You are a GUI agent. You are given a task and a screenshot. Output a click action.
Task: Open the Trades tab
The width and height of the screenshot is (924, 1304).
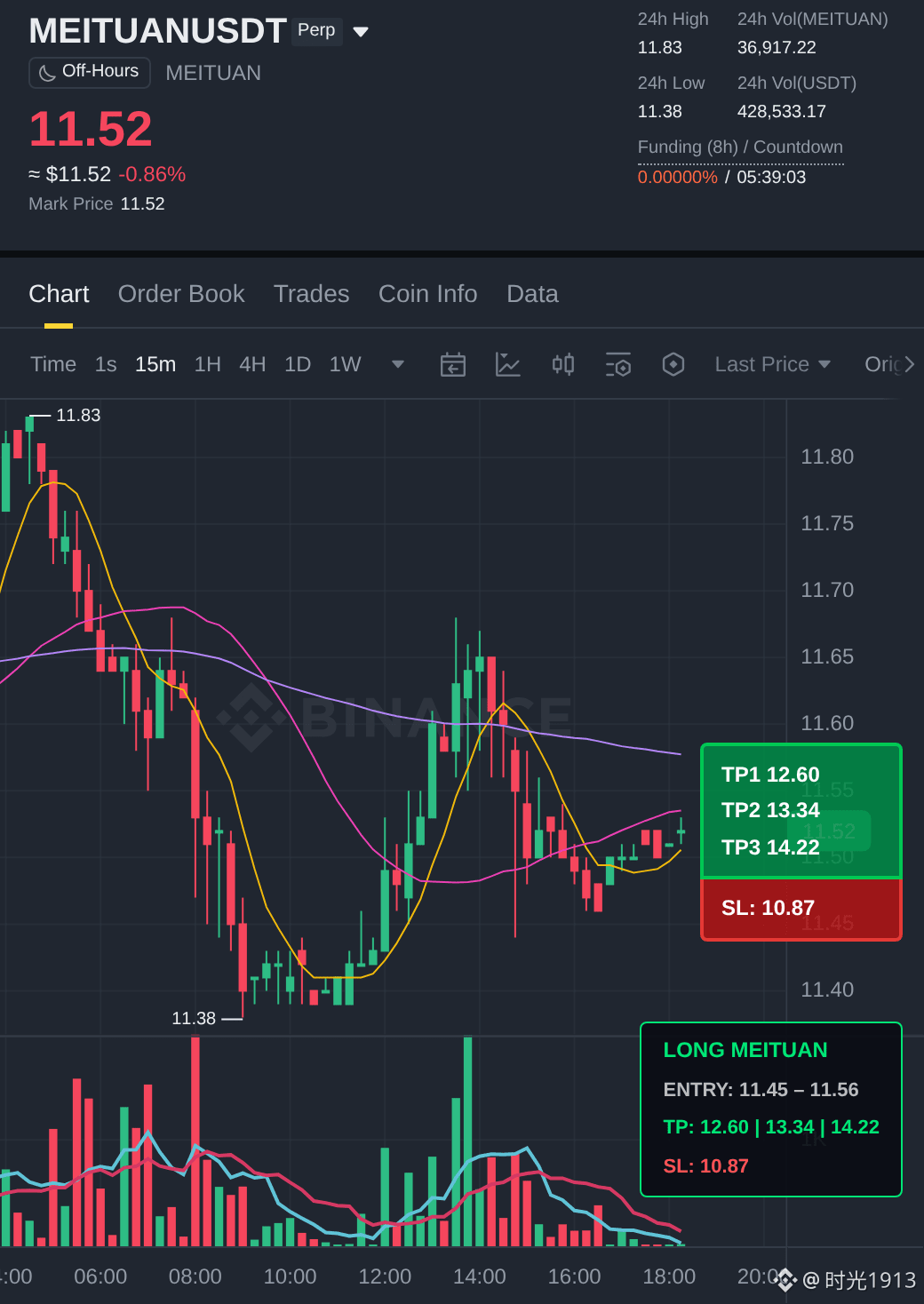311,294
